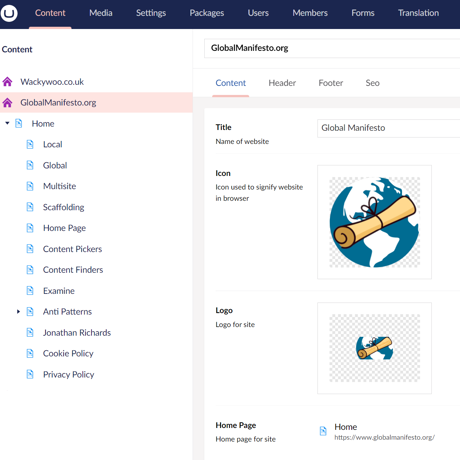Image resolution: width=460 pixels, height=460 pixels.
Task: Click the GlobalManifesto.org node name field
Action: (332, 48)
